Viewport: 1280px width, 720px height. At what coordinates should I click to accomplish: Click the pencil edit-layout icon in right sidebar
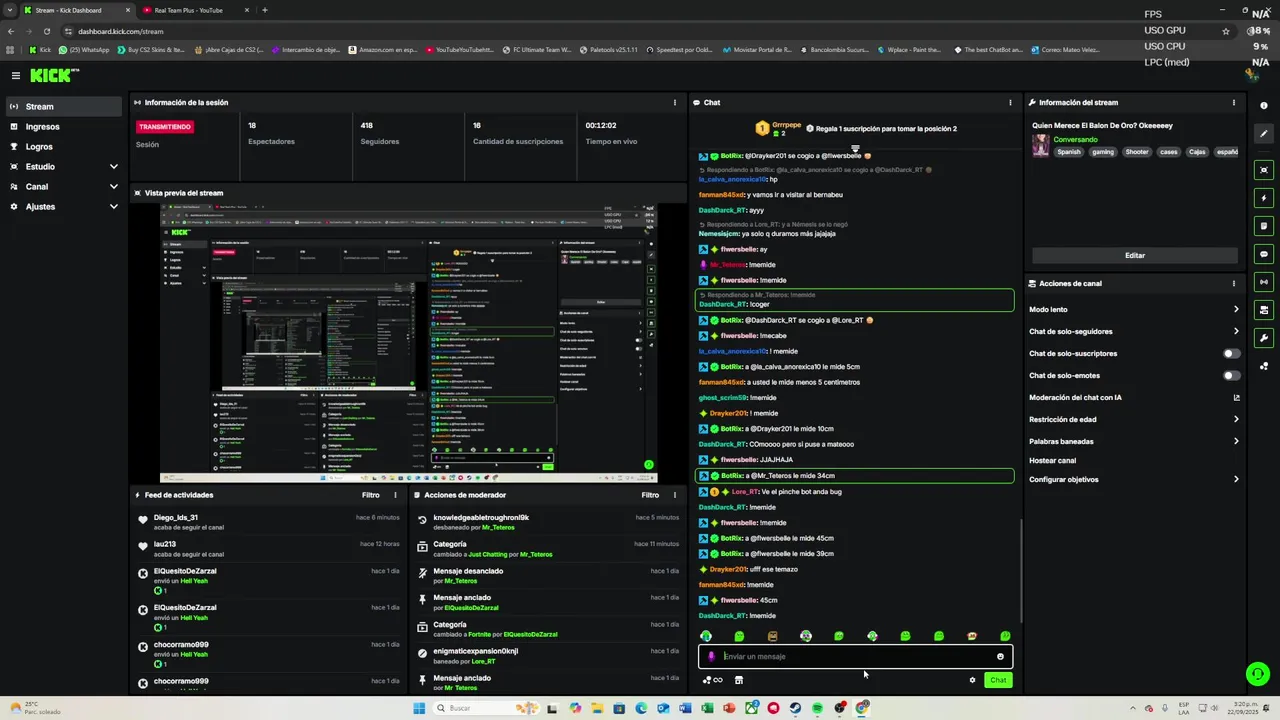pos(1264,133)
